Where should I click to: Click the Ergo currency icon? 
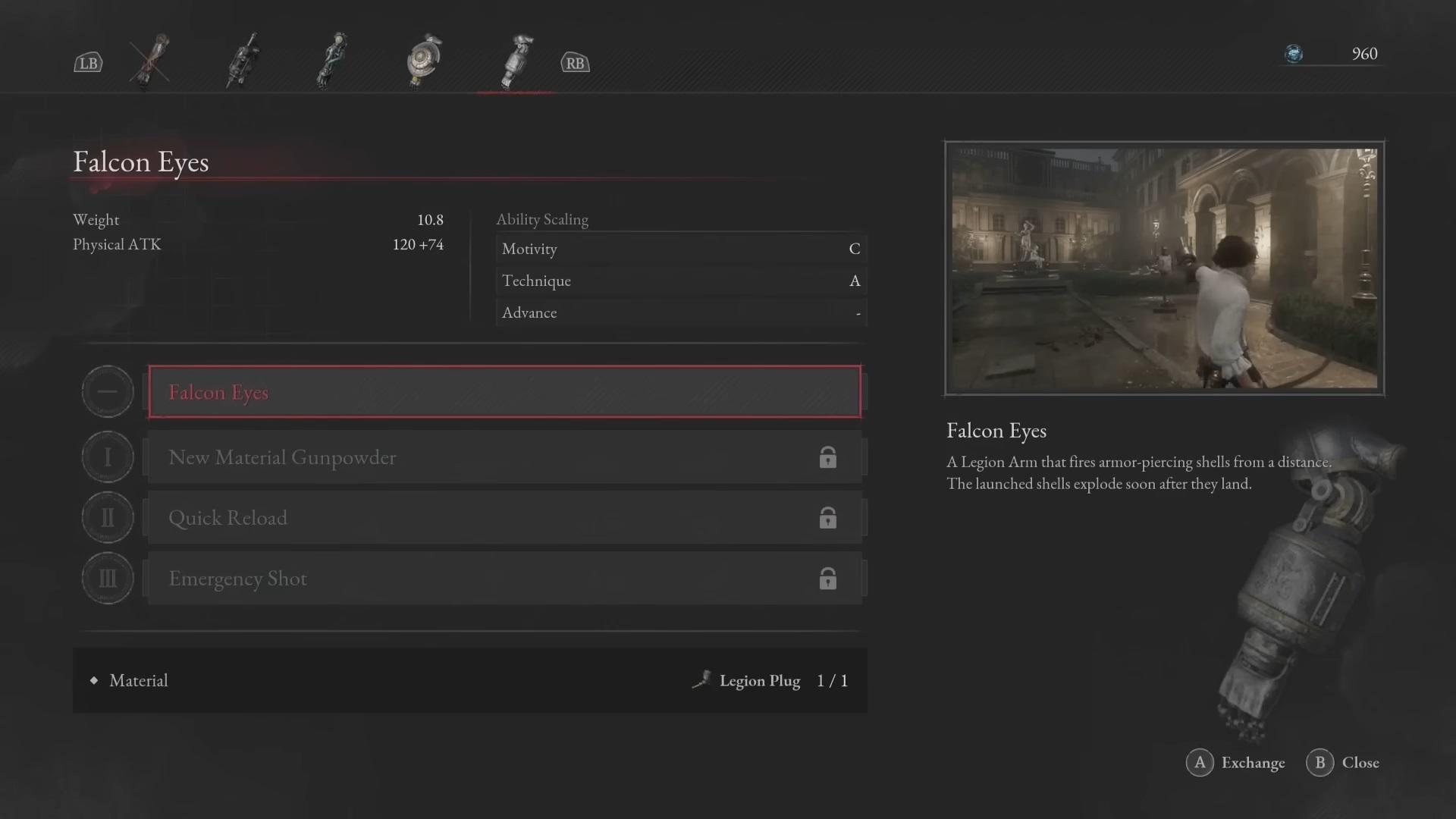tap(1294, 54)
